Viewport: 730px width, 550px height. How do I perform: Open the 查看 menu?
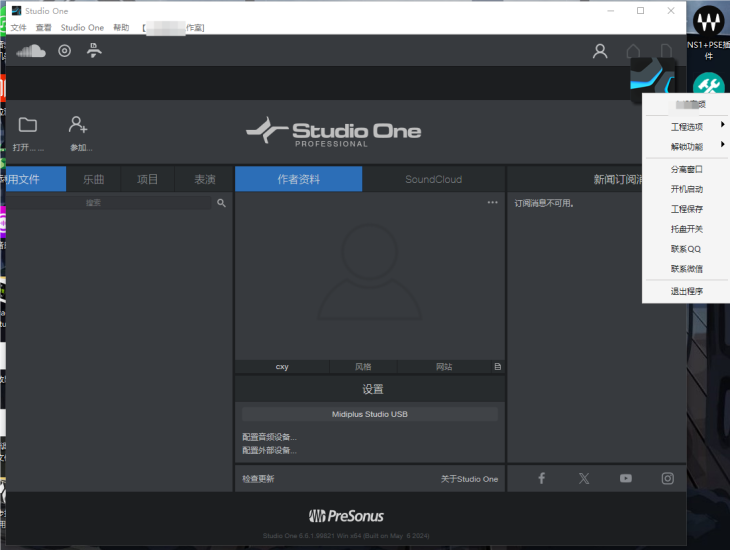[x=43, y=27]
